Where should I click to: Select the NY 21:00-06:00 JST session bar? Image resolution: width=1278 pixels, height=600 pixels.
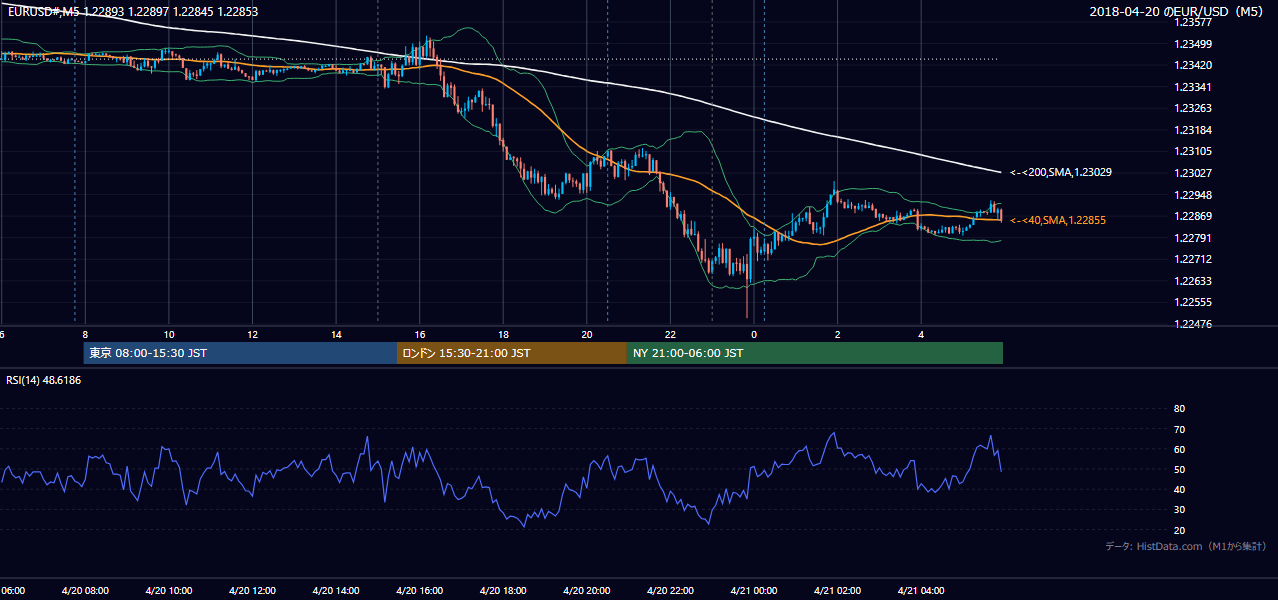(x=815, y=353)
